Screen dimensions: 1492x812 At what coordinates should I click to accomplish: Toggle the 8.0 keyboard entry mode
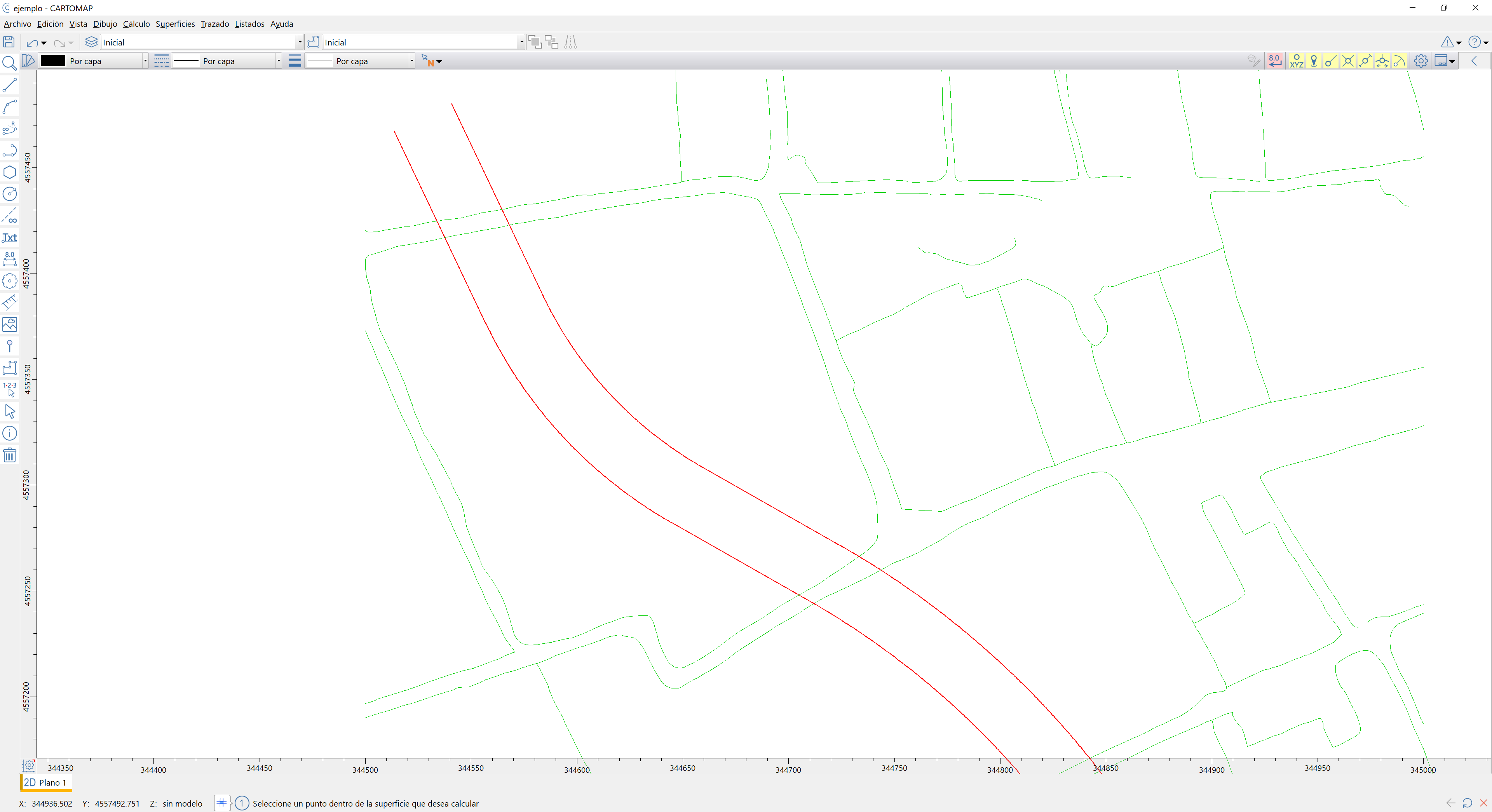click(1275, 61)
